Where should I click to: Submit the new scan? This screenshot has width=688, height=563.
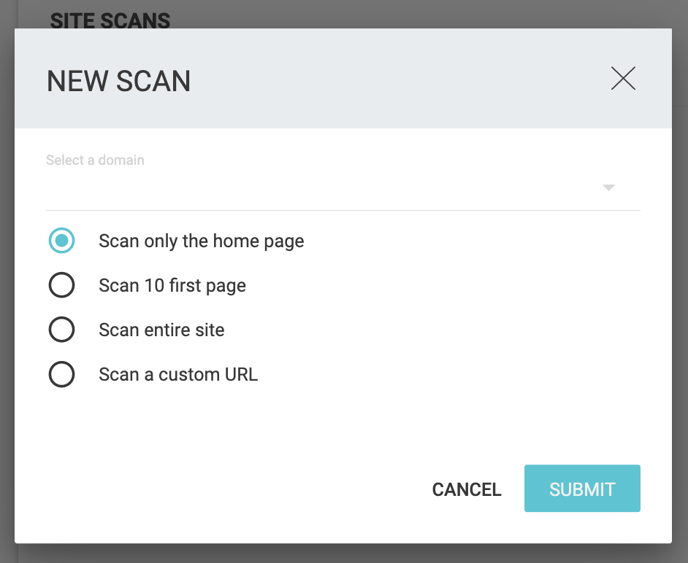(582, 488)
